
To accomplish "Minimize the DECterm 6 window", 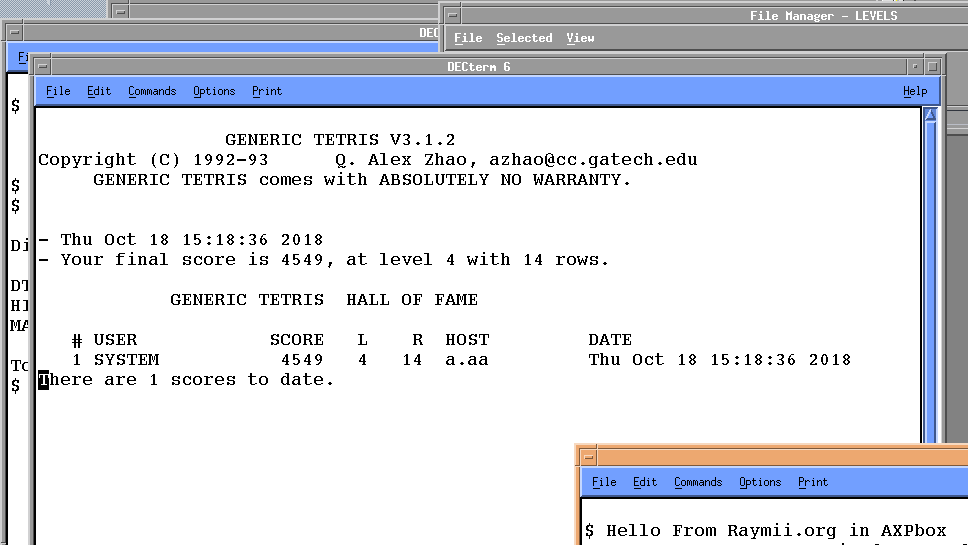I will (915, 67).
